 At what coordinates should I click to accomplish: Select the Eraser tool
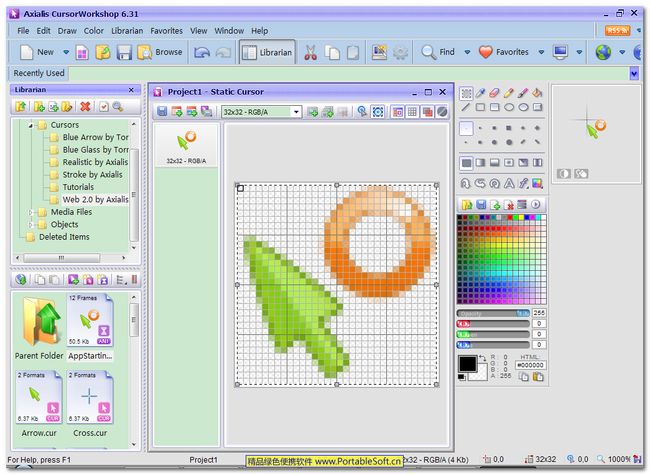pos(495,93)
